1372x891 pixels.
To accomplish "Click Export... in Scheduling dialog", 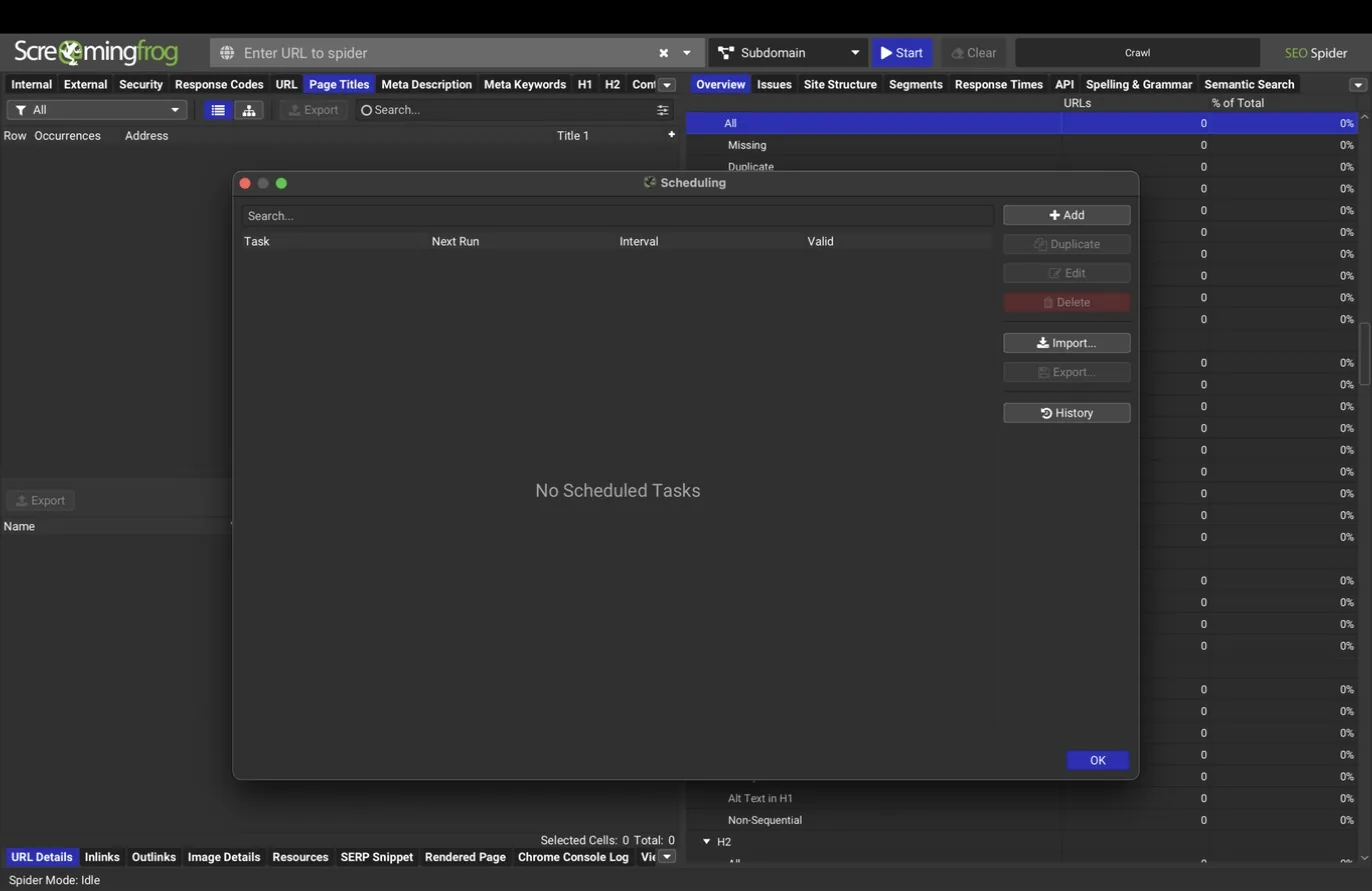I will [1067, 372].
